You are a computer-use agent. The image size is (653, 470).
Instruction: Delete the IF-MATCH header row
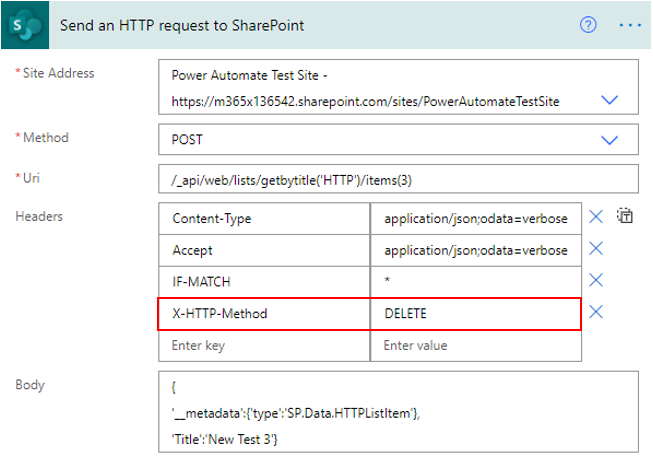click(596, 280)
